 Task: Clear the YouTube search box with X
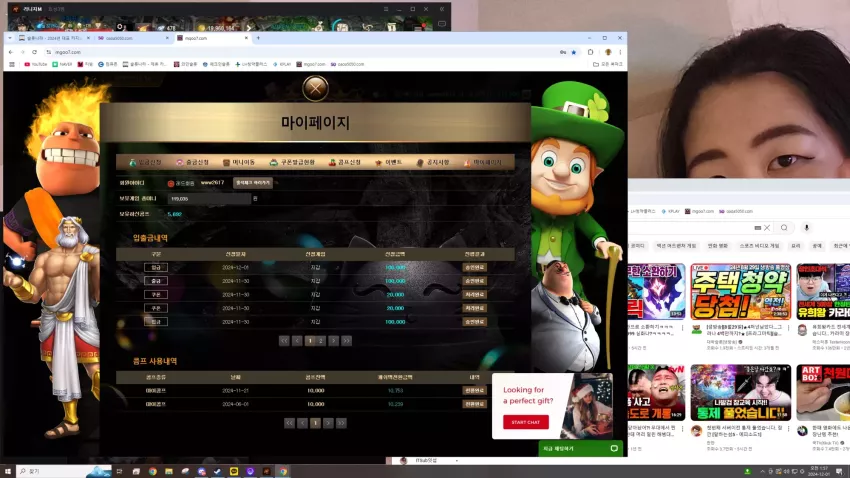(x=767, y=228)
